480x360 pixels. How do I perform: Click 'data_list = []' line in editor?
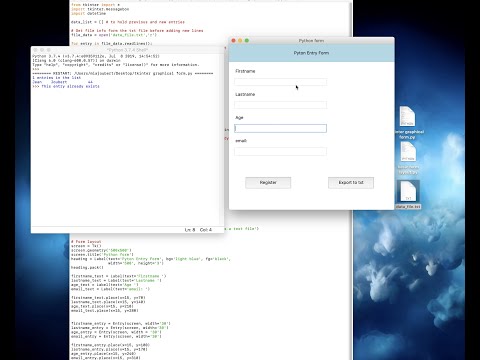pyautogui.click(x=128, y=22)
